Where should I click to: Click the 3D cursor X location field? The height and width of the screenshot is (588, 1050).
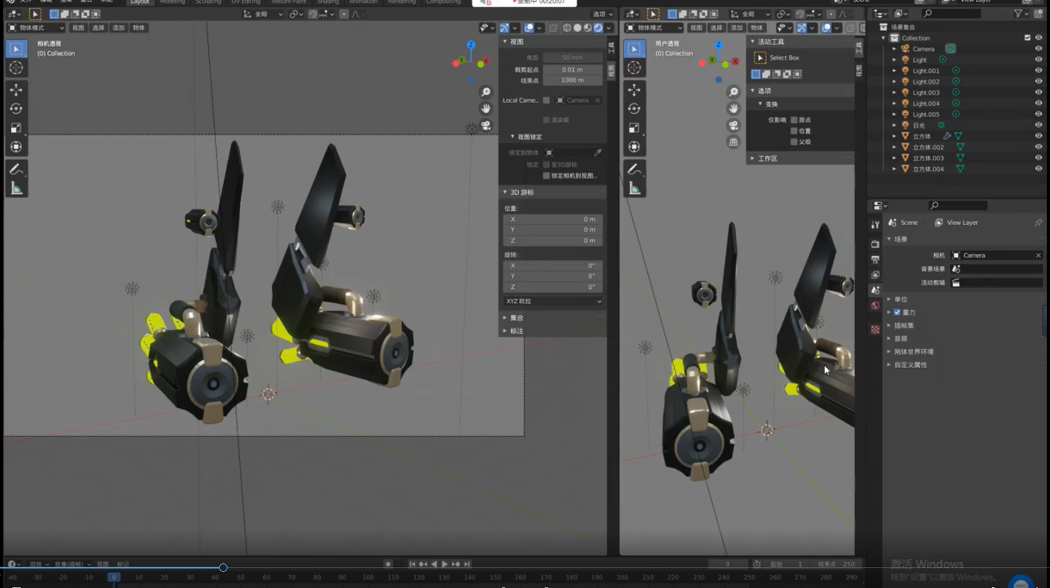tap(552, 219)
